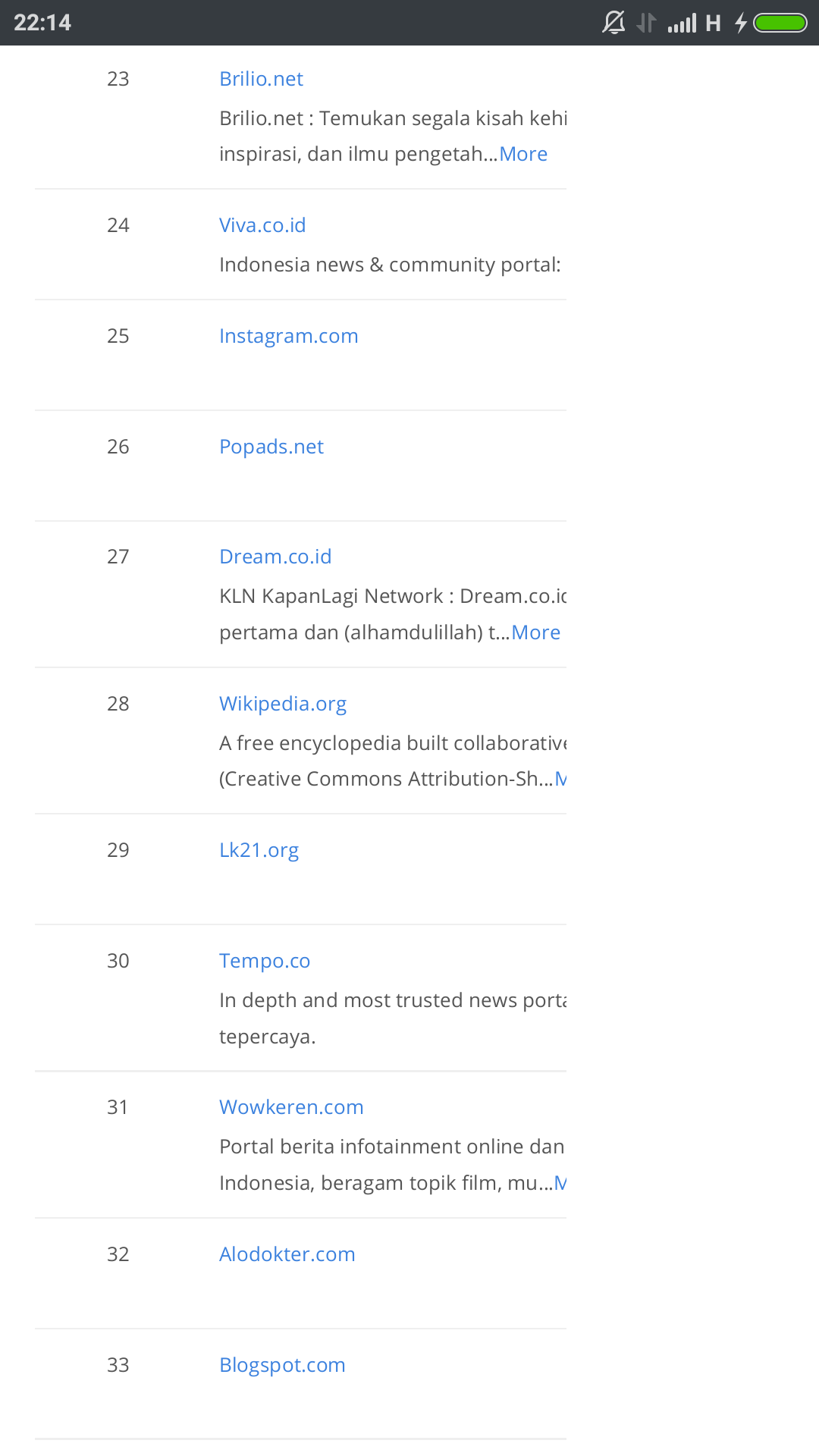Open the Viva.co.id link
Viewport: 819px width, 1456px height.
point(262,225)
